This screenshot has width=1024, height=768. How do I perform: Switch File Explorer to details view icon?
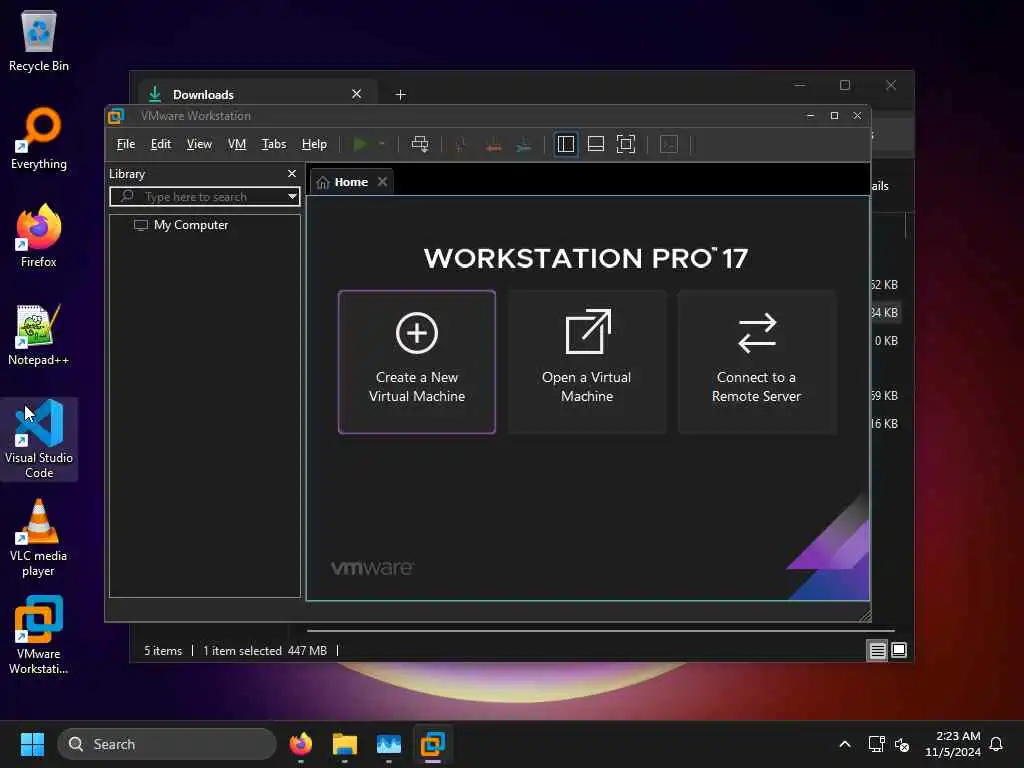[877, 650]
